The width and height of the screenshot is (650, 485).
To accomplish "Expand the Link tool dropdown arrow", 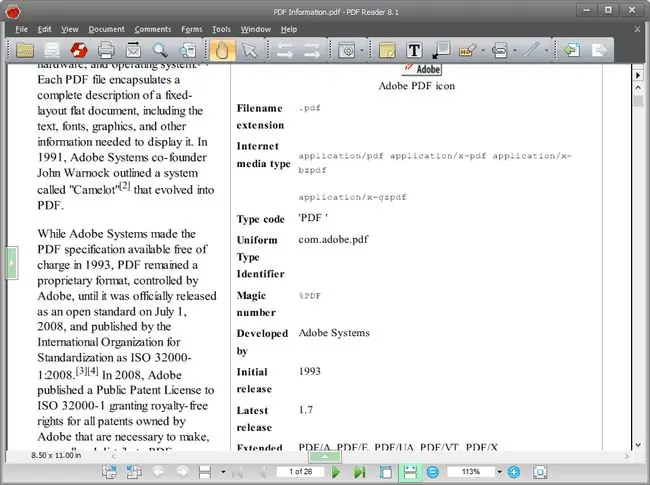I will (x=515, y=51).
